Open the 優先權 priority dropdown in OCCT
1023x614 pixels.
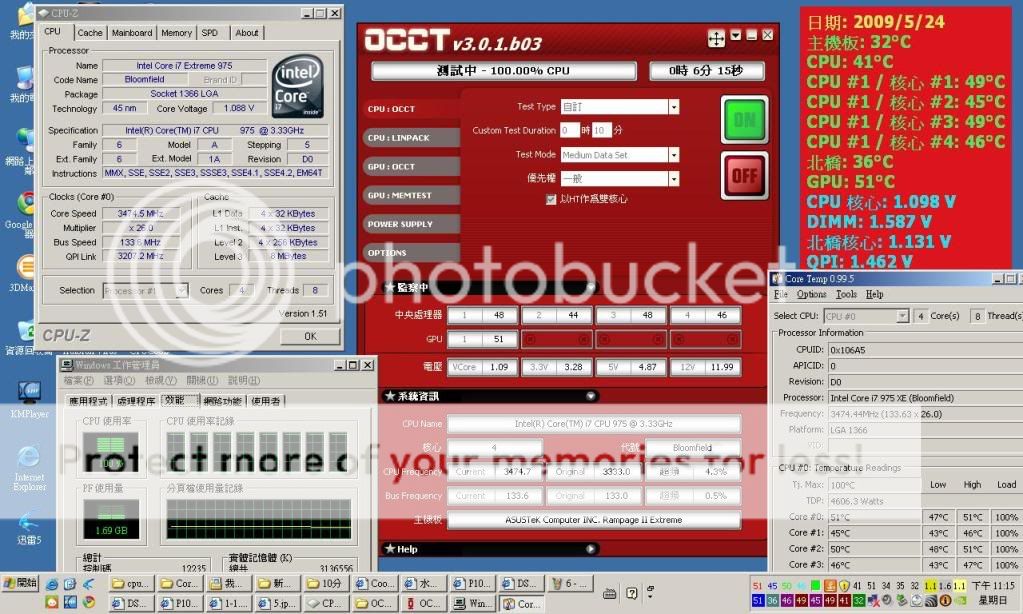pos(673,179)
